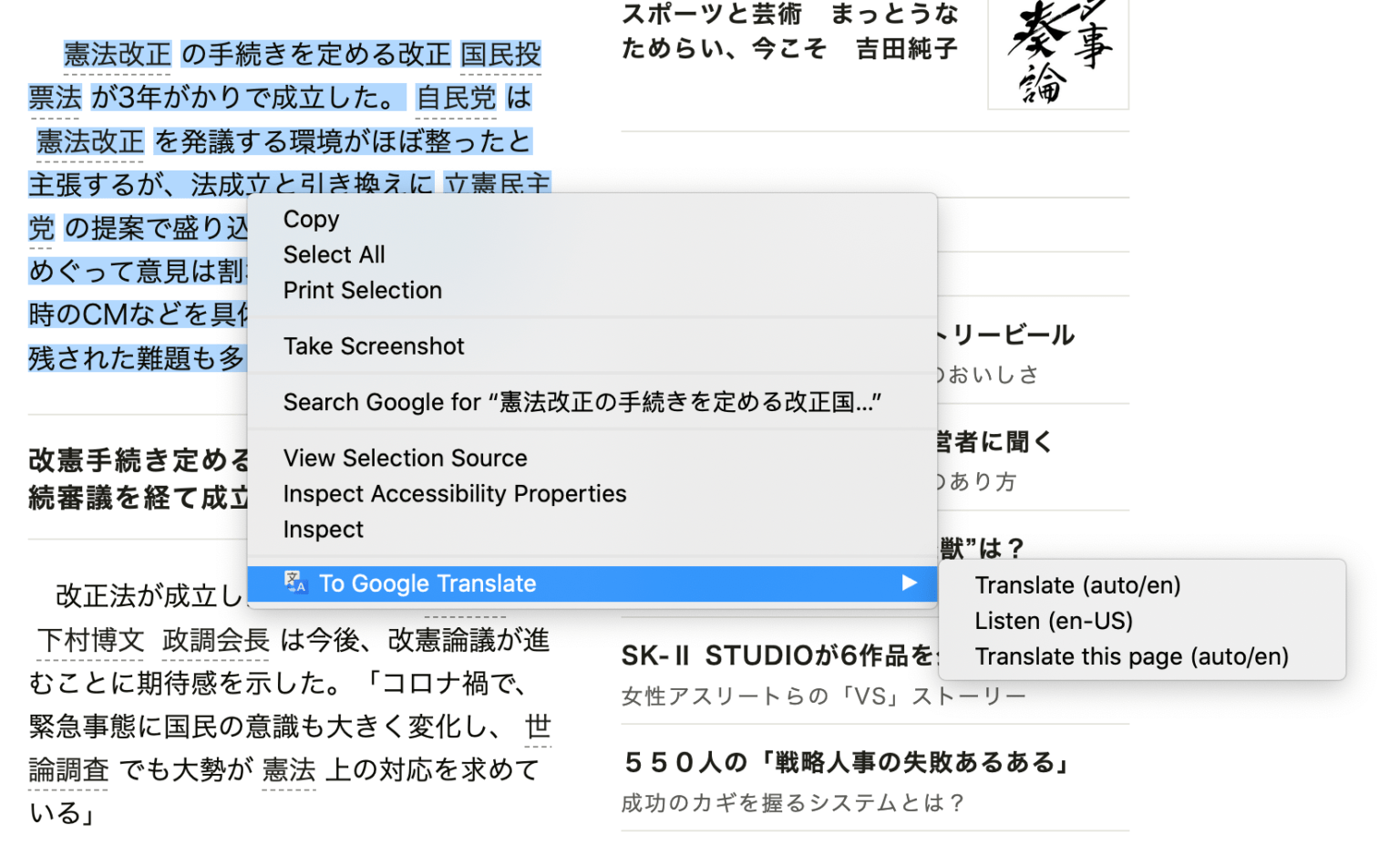1400x846 pixels.
Task: Click Inspect Accessibility Properties
Action: coord(455,493)
